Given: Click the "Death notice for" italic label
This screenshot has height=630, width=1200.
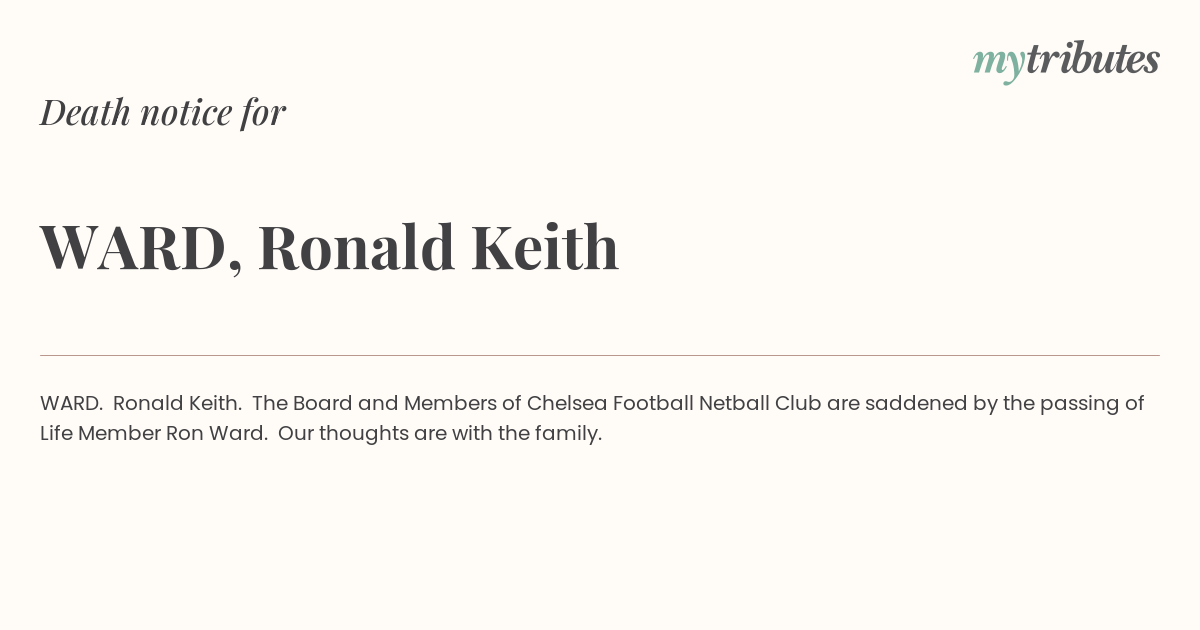Looking at the screenshot, I should click(x=163, y=112).
